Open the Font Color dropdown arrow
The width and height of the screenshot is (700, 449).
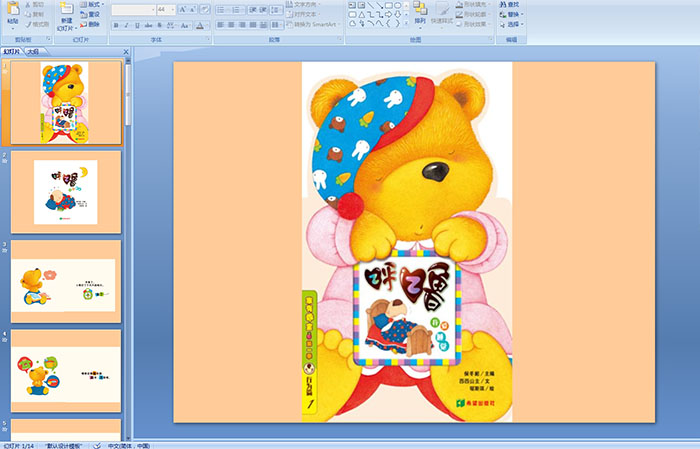[x=208, y=25]
